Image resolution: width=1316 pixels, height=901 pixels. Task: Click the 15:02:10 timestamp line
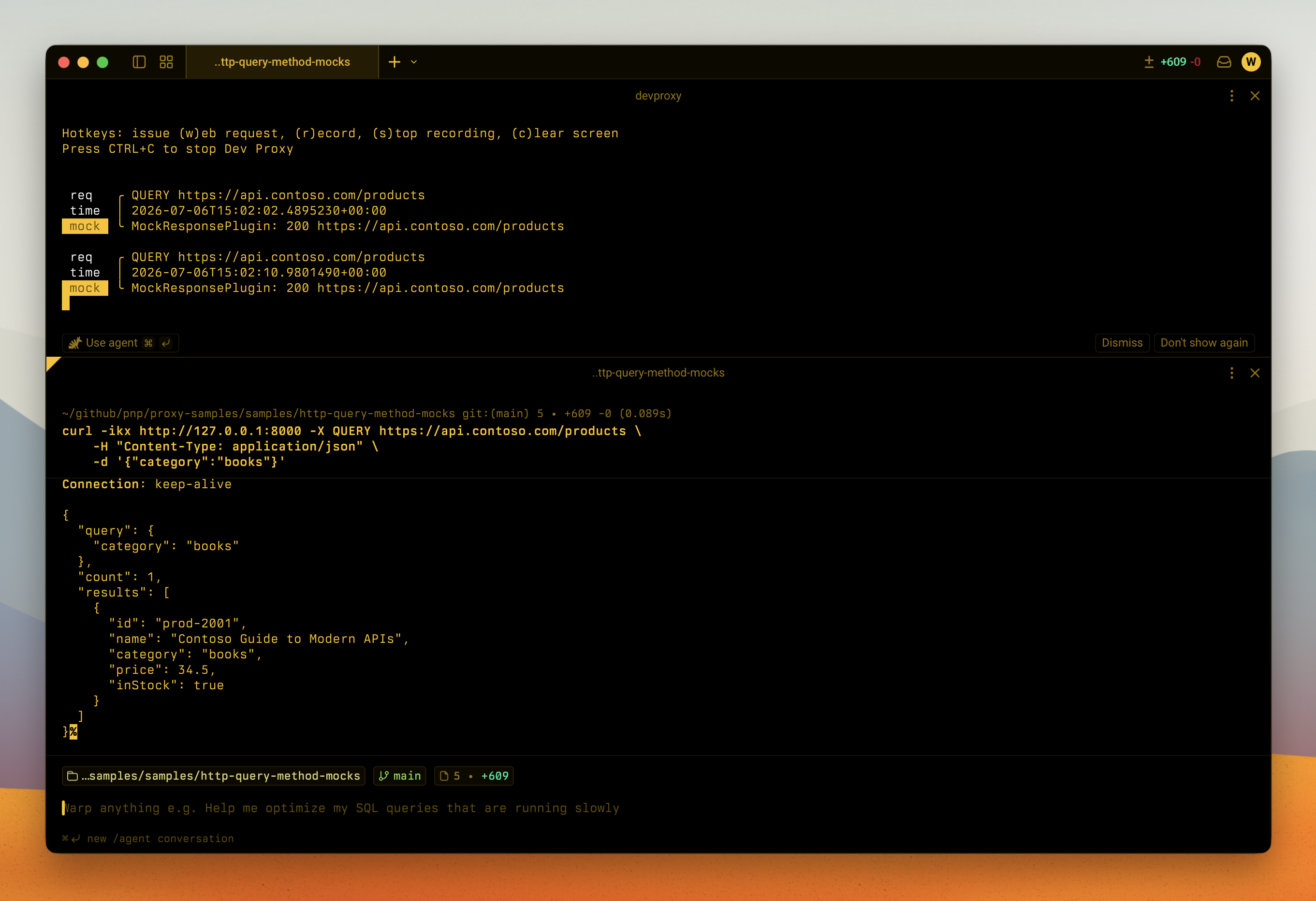click(259, 273)
